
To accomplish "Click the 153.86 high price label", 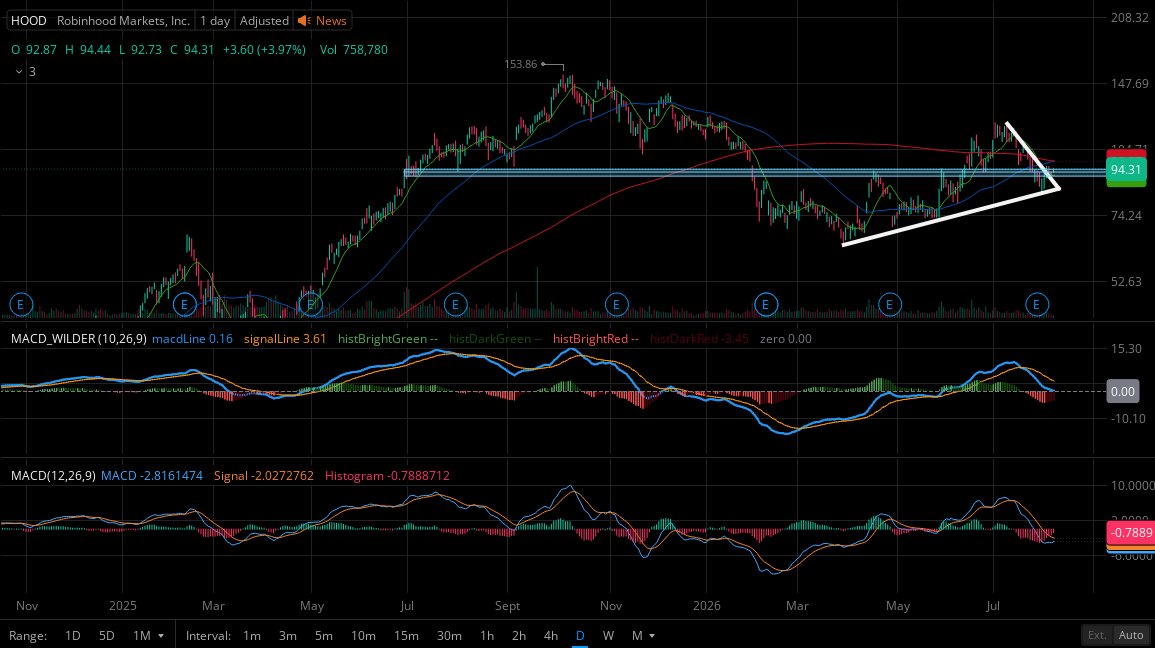I will tap(521, 64).
